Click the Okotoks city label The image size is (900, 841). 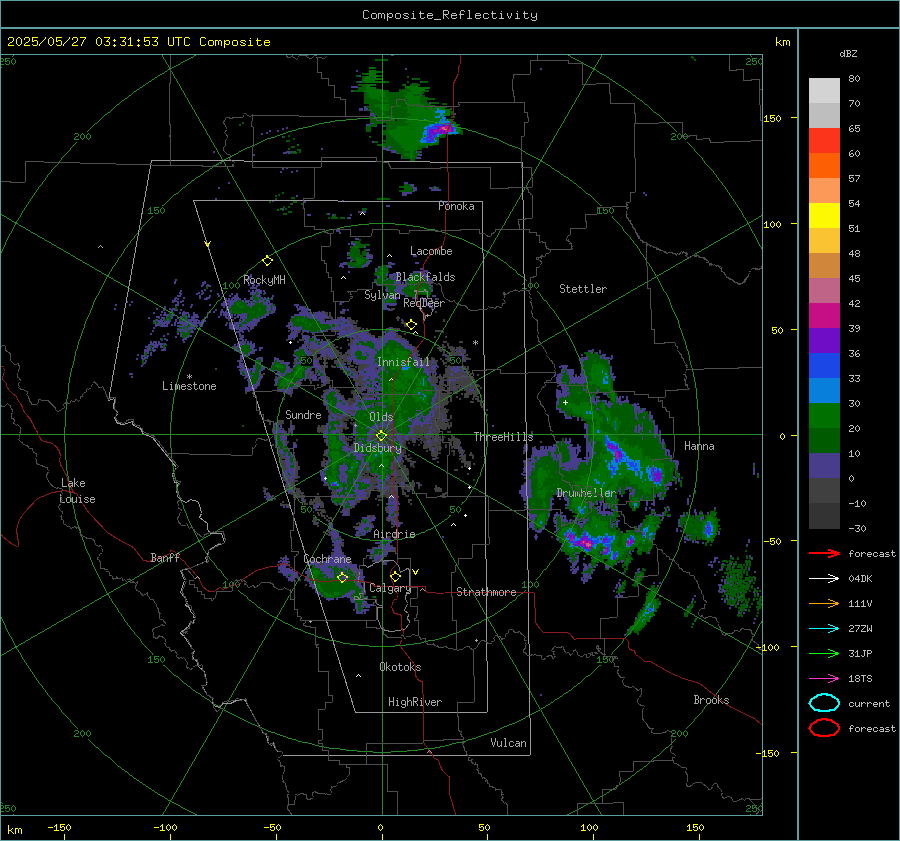pyautogui.click(x=400, y=667)
